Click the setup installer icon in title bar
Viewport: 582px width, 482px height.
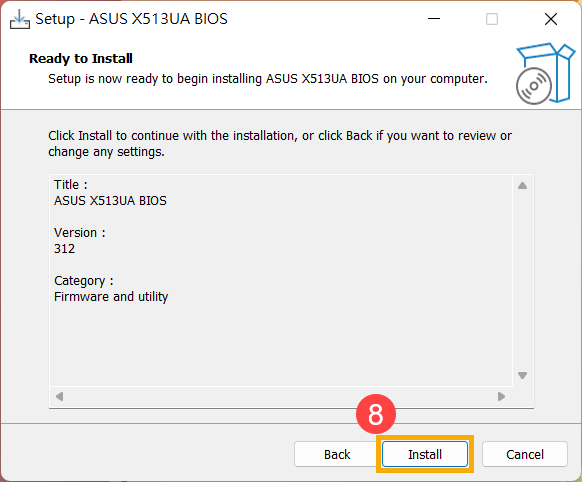20,19
